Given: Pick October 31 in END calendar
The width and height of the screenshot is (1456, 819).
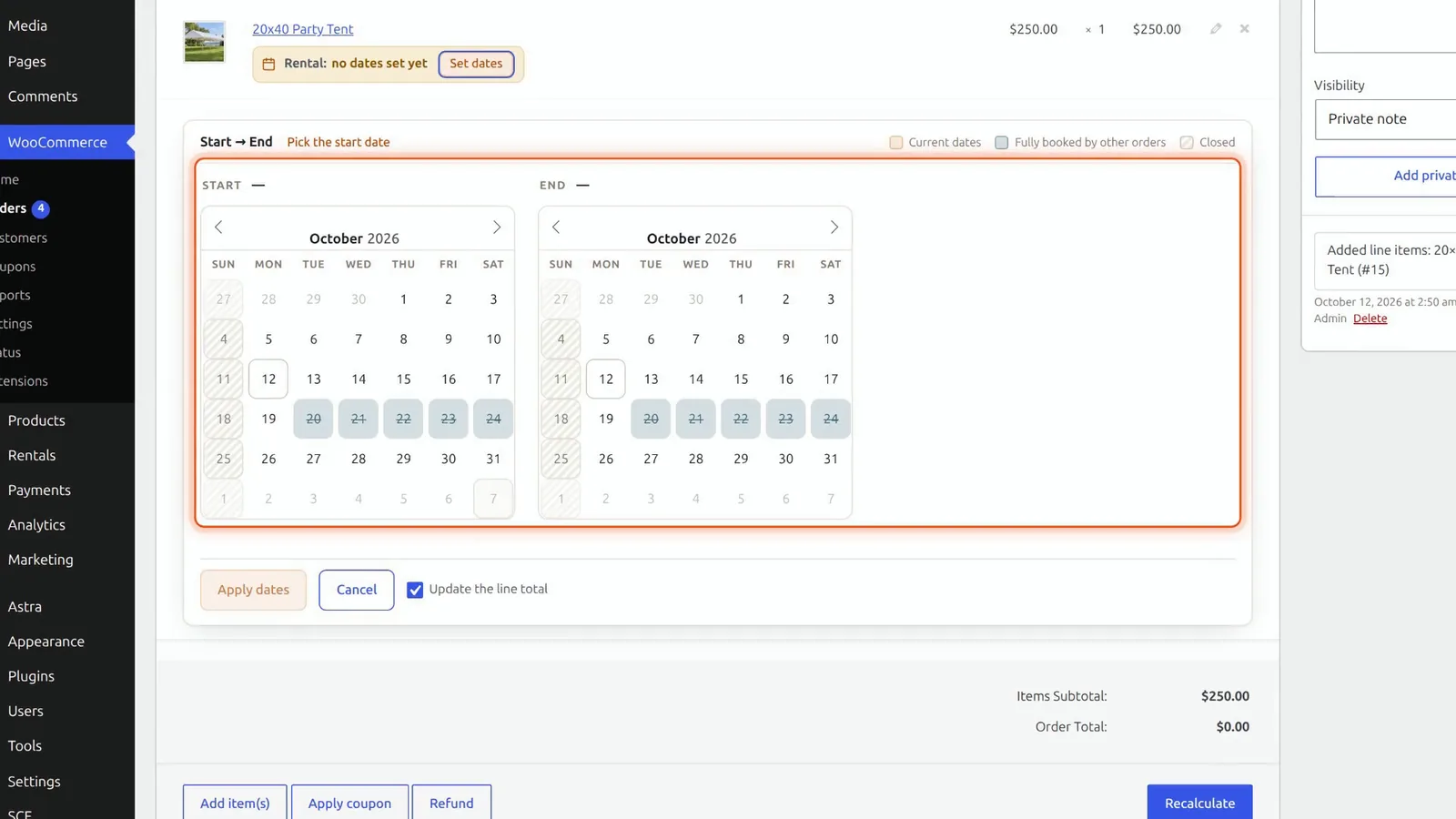Looking at the screenshot, I should [x=831, y=459].
